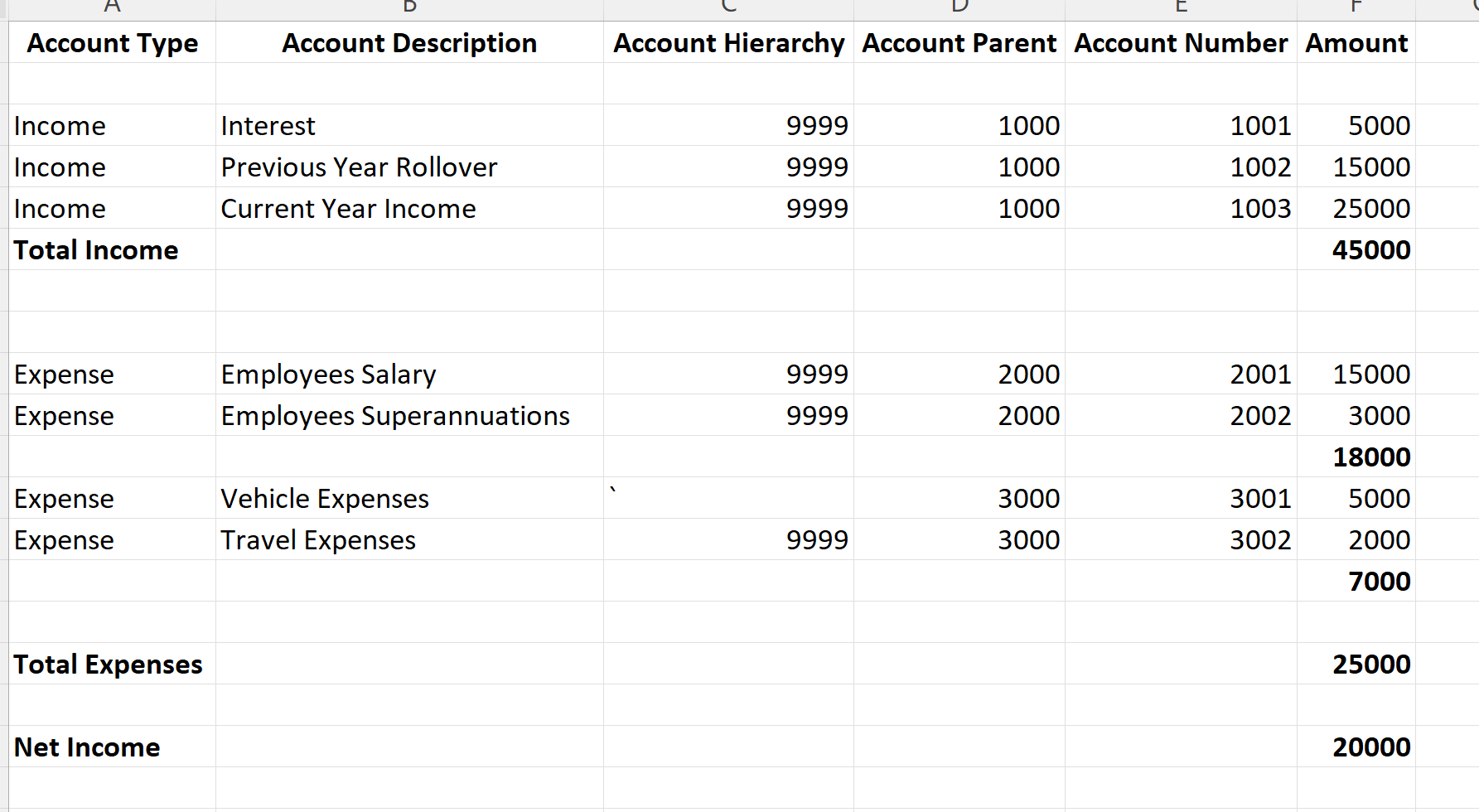Select the Account Parent header cell
Viewport: 1479px width, 812px height.
click(x=959, y=42)
